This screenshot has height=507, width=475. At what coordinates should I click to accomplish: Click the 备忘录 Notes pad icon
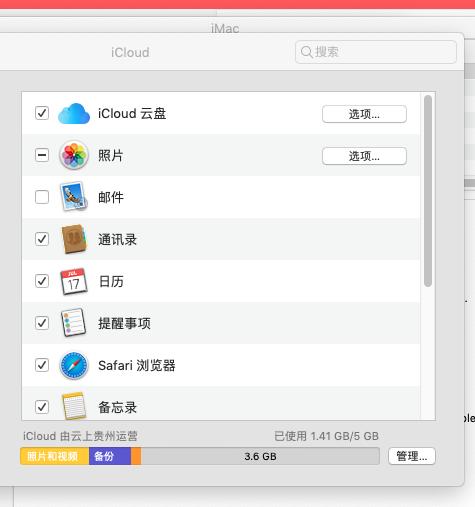click(74, 406)
